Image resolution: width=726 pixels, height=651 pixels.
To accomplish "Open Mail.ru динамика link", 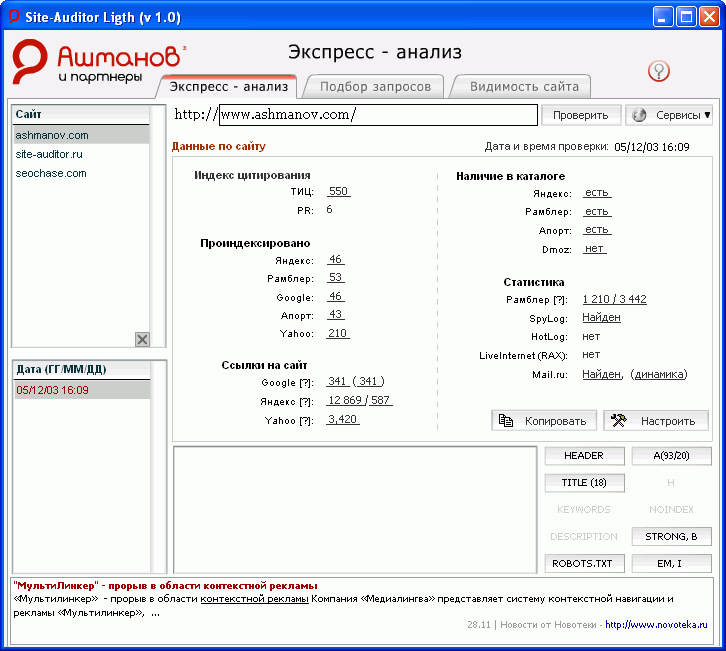I will (x=659, y=374).
